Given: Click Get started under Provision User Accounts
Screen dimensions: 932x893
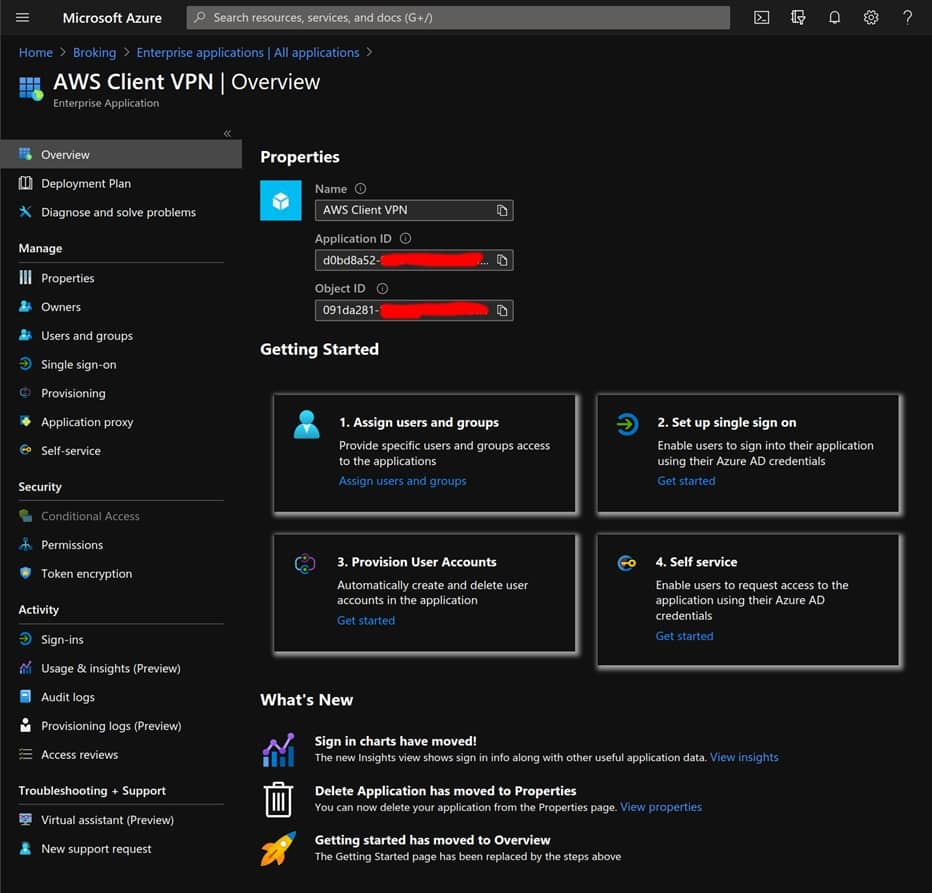Looking at the screenshot, I should coord(366,621).
